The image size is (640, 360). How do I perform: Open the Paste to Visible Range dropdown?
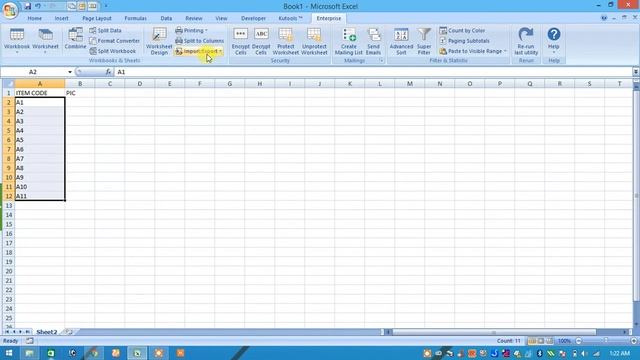point(473,51)
